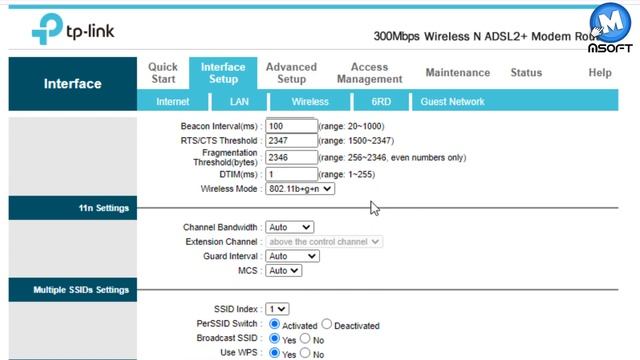Click the '(range: 1~255)' hint text
640x360 pixels.
point(347,174)
